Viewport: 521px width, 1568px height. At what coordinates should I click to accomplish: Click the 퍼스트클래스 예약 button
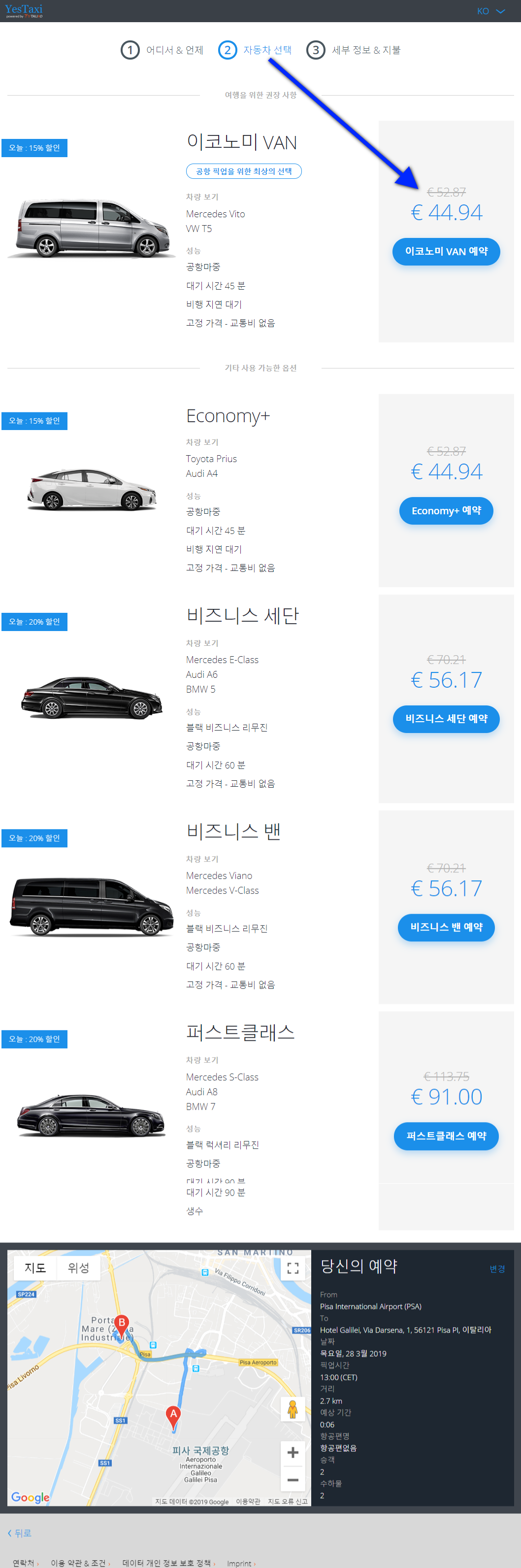coord(446,1136)
